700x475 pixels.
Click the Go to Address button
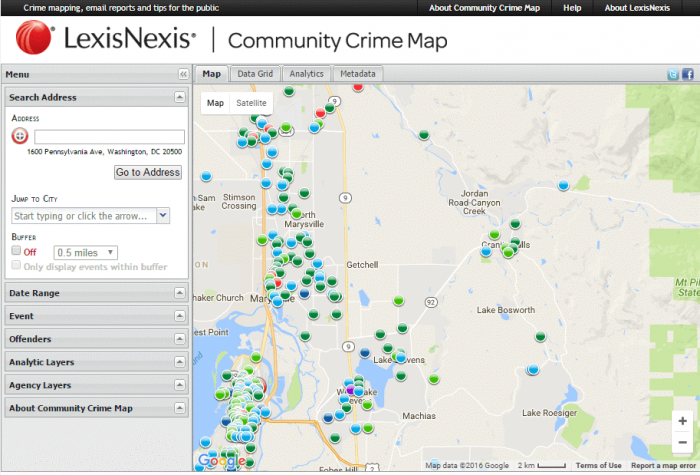tap(148, 172)
